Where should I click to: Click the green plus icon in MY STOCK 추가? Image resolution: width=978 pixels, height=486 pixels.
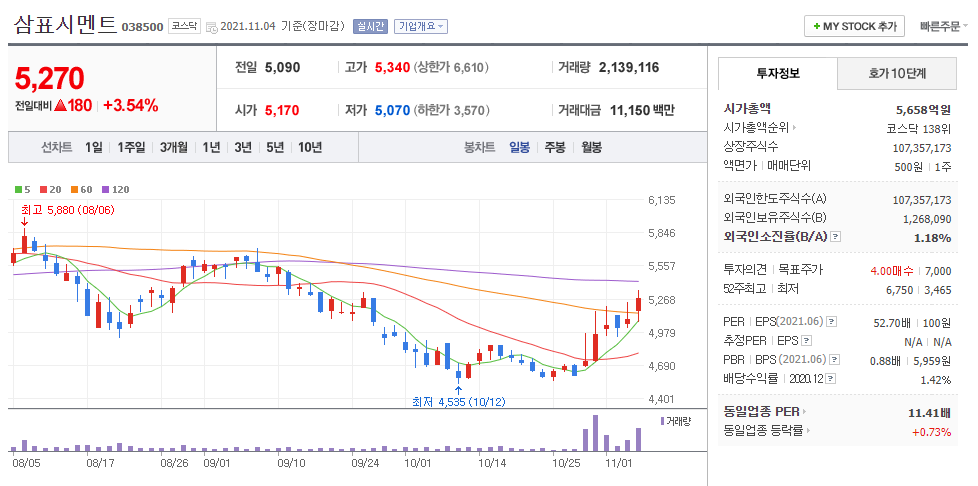click(x=816, y=27)
